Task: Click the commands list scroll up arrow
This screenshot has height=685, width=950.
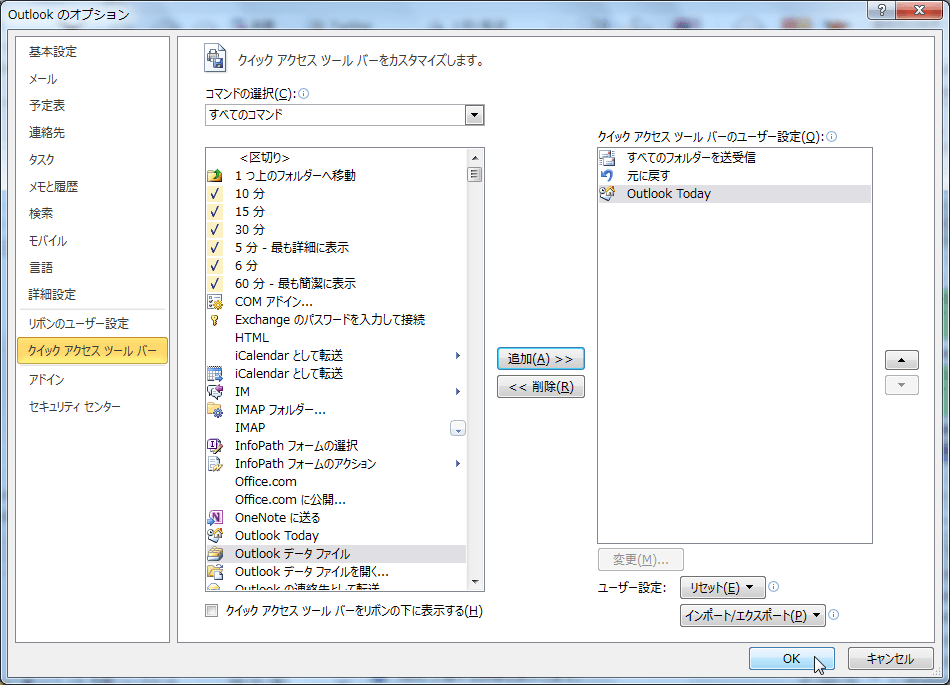Action: click(475, 157)
